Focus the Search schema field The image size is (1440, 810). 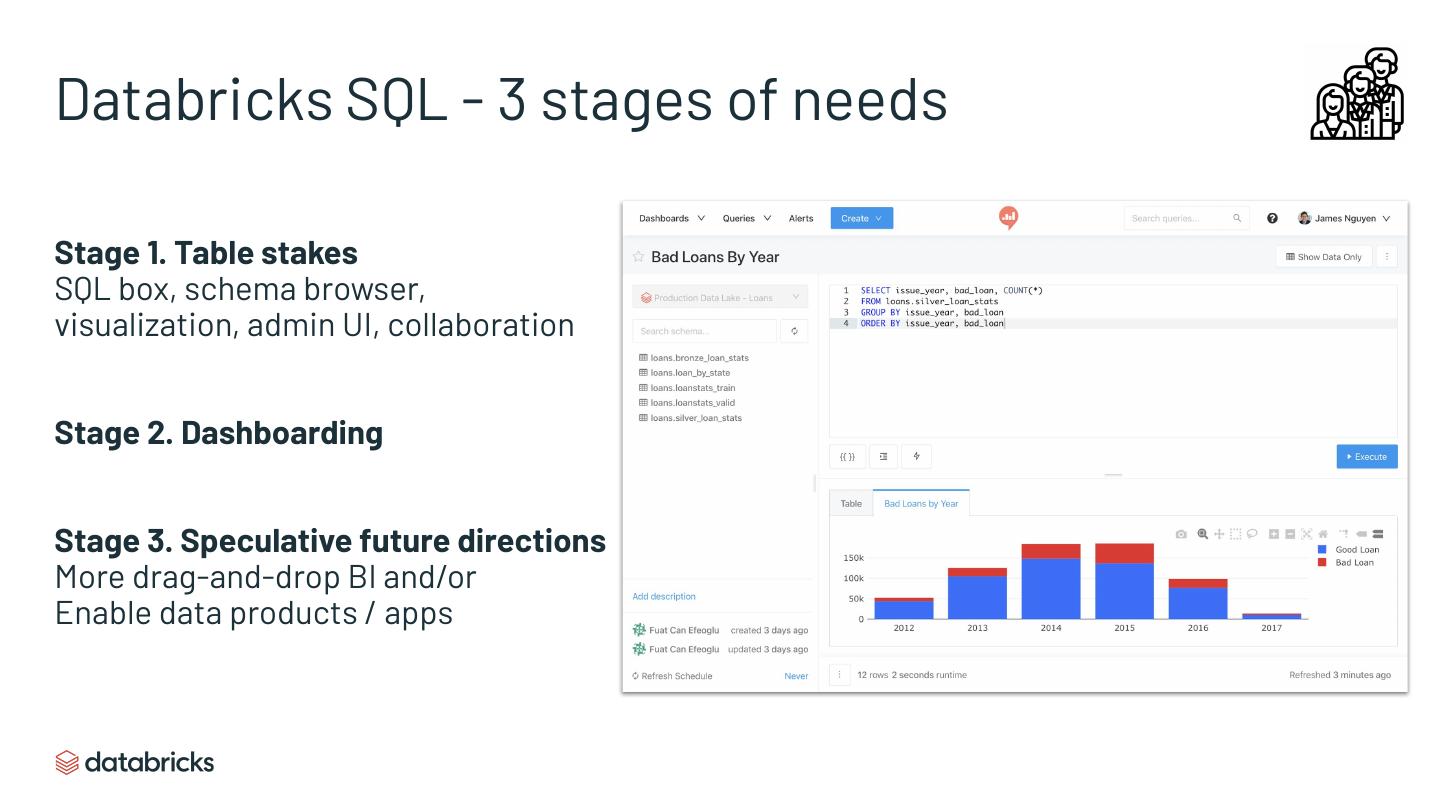coord(705,331)
